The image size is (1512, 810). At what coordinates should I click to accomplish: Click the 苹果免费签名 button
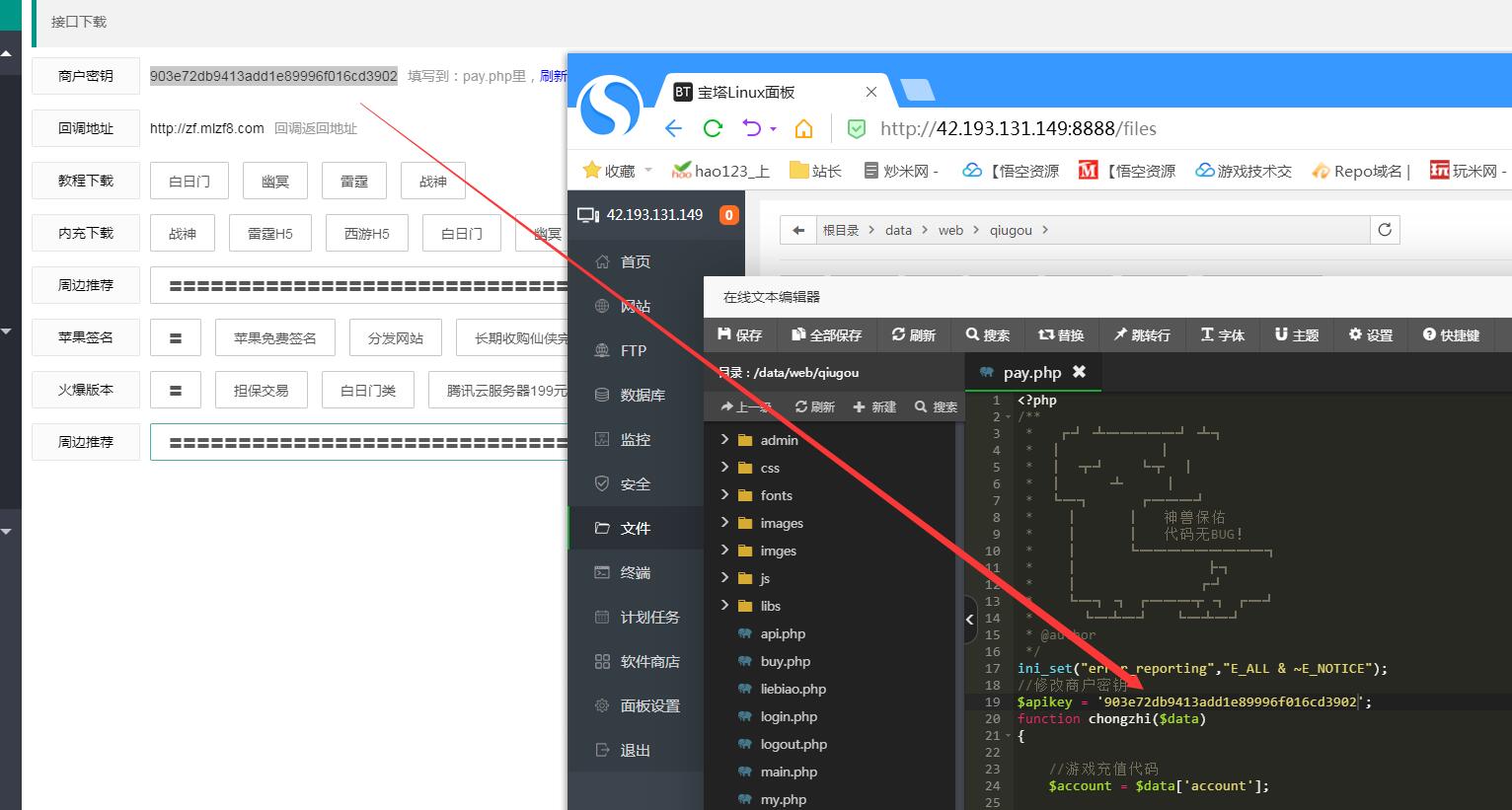tap(274, 337)
